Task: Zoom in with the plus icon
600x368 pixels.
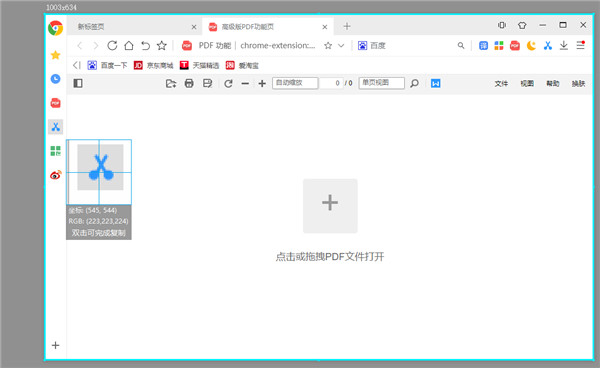Action: [262, 83]
